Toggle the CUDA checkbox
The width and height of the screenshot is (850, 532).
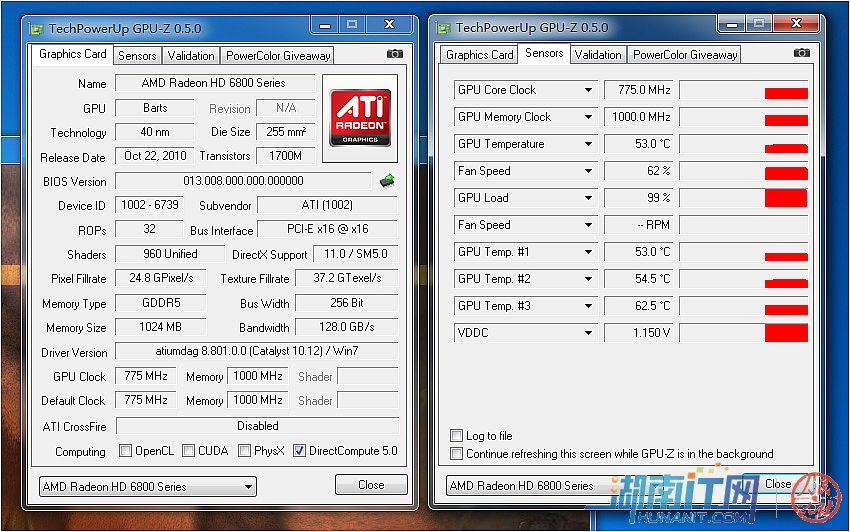pyautogui.click(x=188, y=451)
